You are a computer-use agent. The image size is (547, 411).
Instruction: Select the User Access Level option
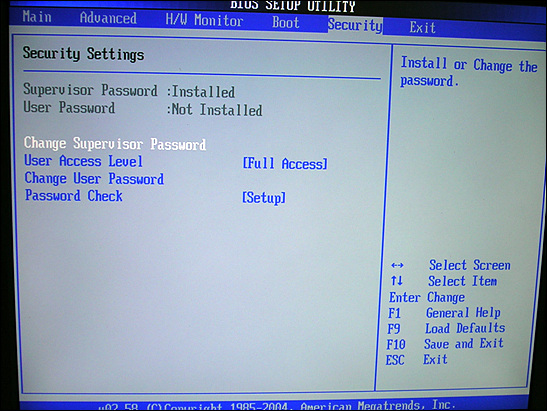click(x=84, y=161)
